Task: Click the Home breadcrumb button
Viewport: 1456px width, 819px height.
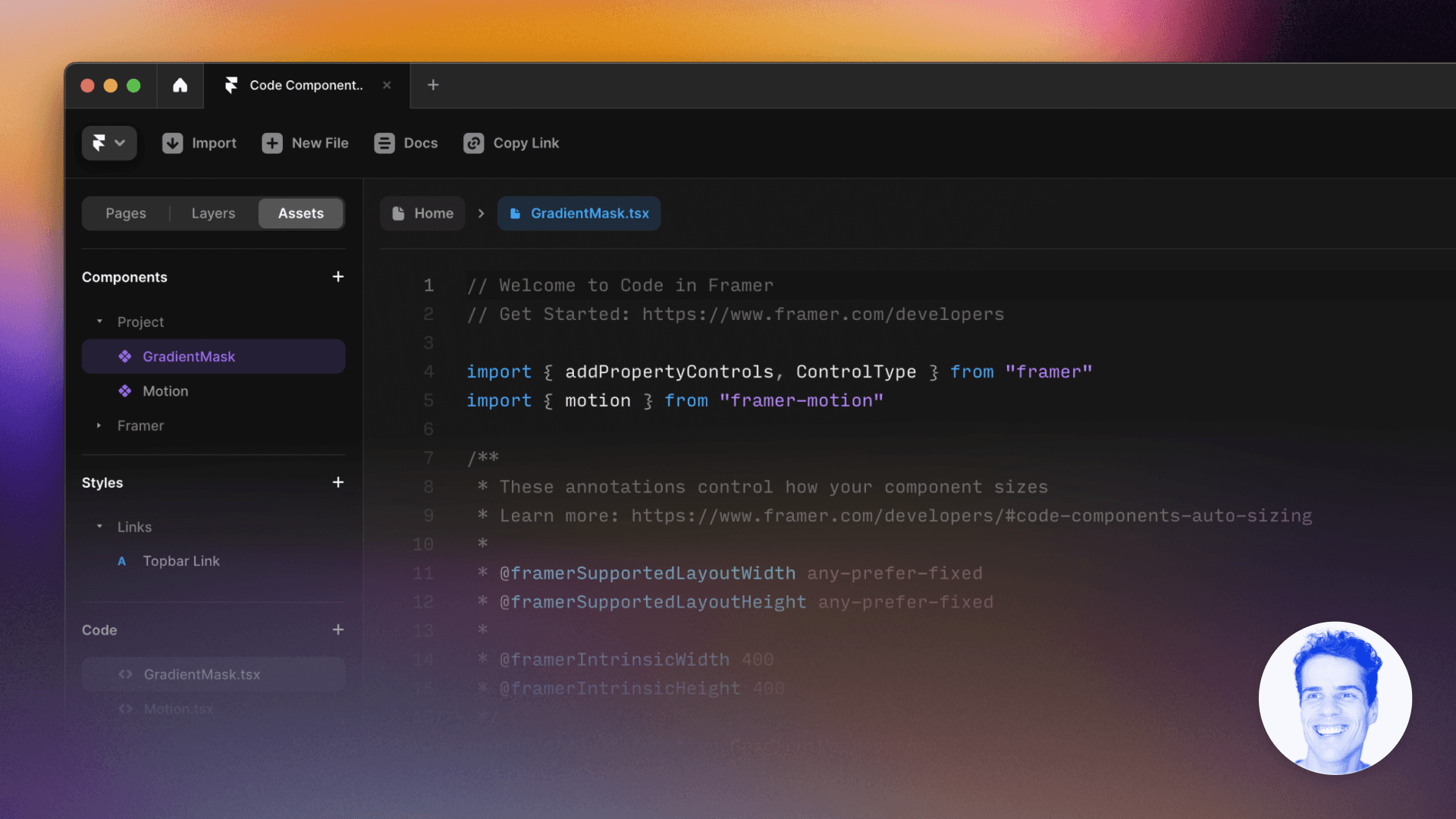Action: point(423,213)
